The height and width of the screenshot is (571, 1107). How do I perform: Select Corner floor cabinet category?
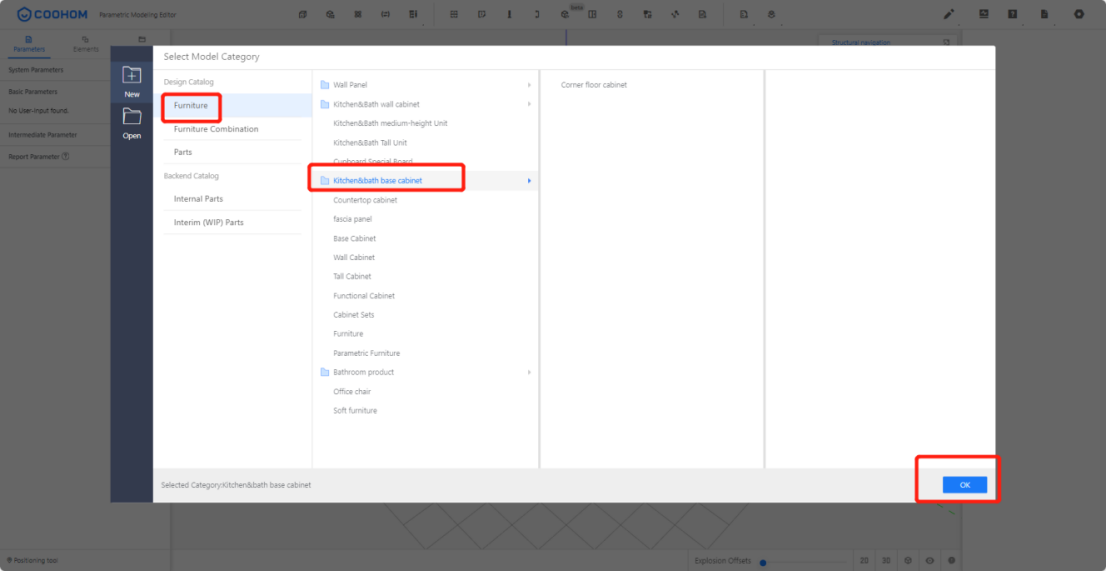pos(594,85)
